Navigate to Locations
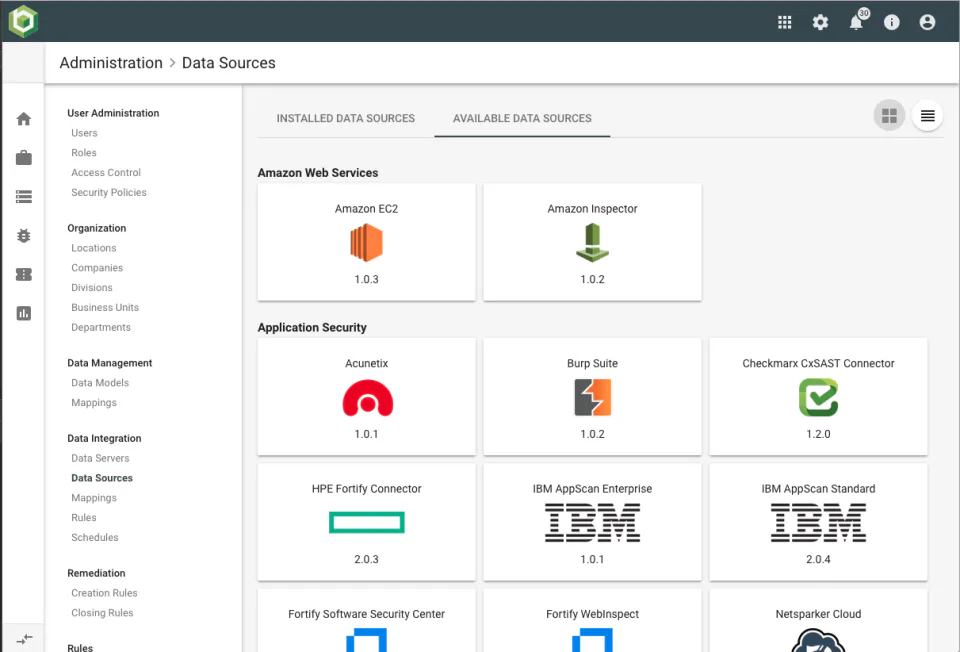Image resolution: width=960 pixels, height=652 pixels. (94, 248)
